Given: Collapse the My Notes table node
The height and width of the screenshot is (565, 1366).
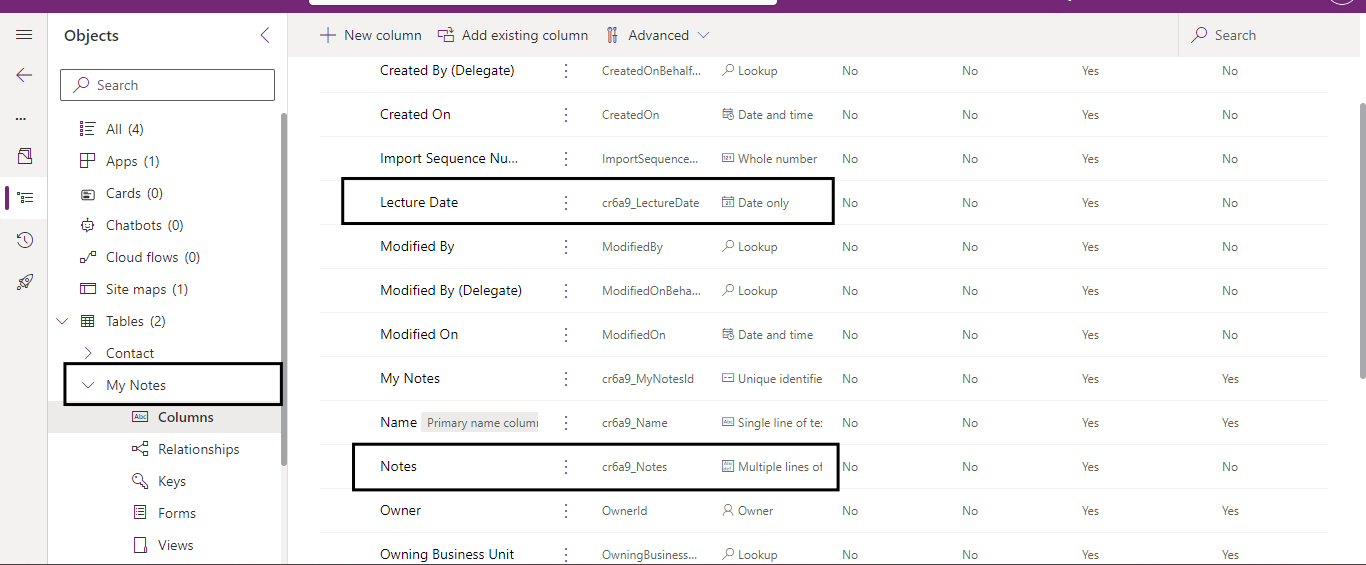Looking at the screenshot, I should coord(88,385).
